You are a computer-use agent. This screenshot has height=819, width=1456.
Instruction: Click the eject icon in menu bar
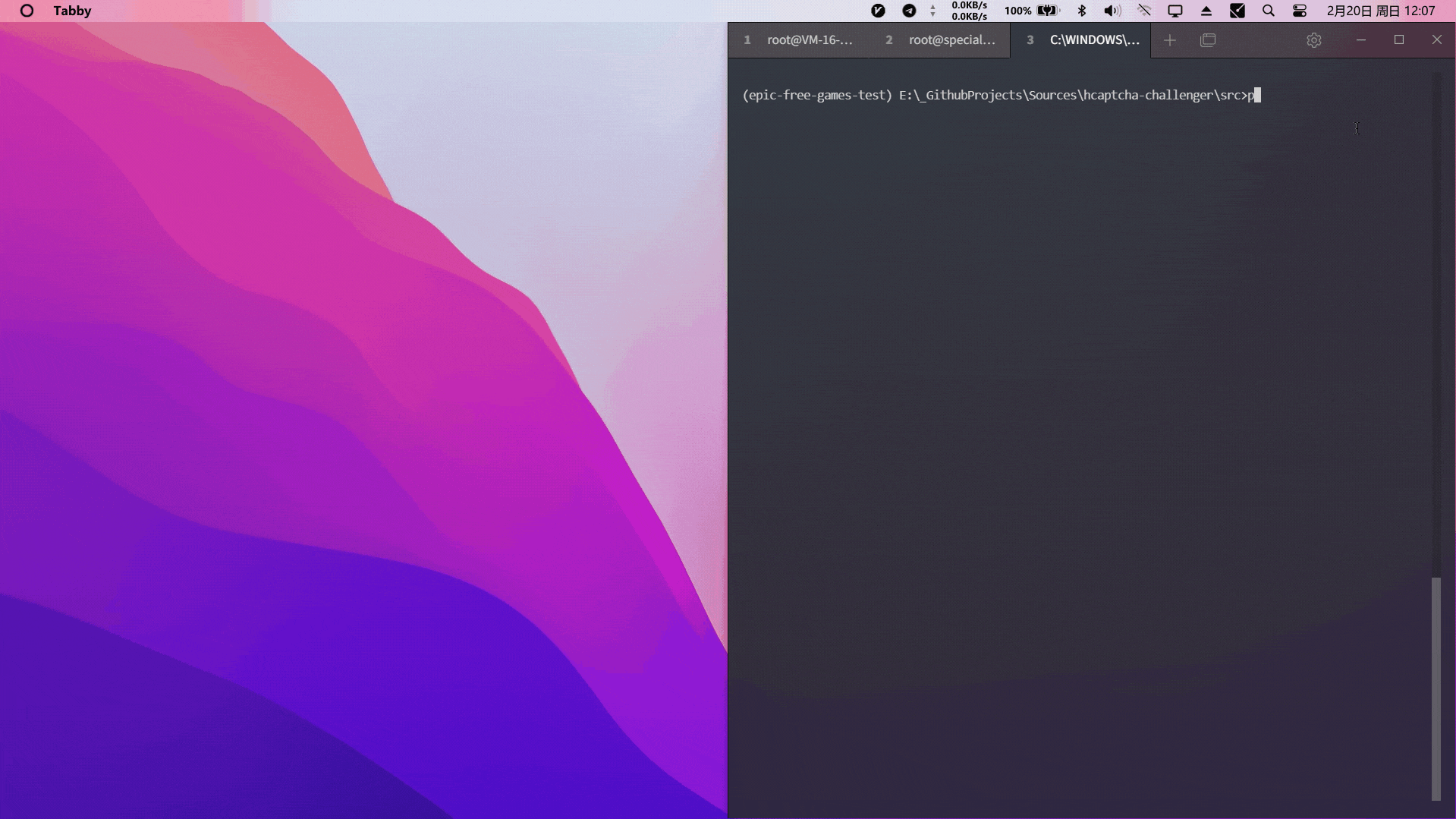(x=1206, y=11)
